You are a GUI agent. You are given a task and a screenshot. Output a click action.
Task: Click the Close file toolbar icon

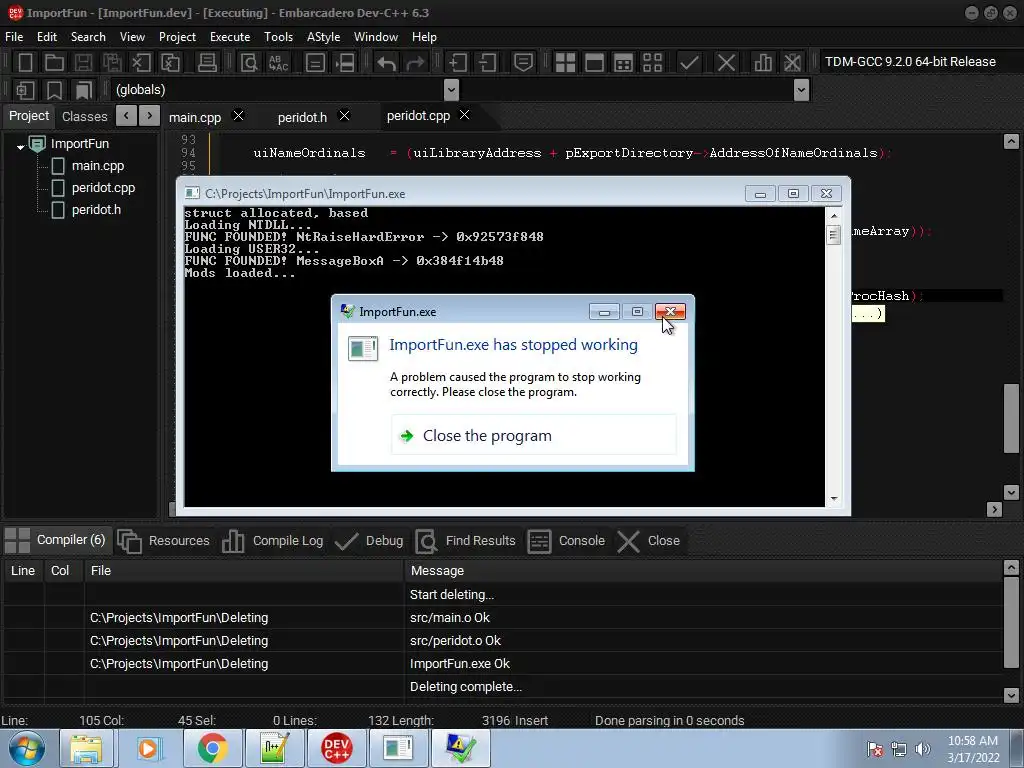(141, 63)
